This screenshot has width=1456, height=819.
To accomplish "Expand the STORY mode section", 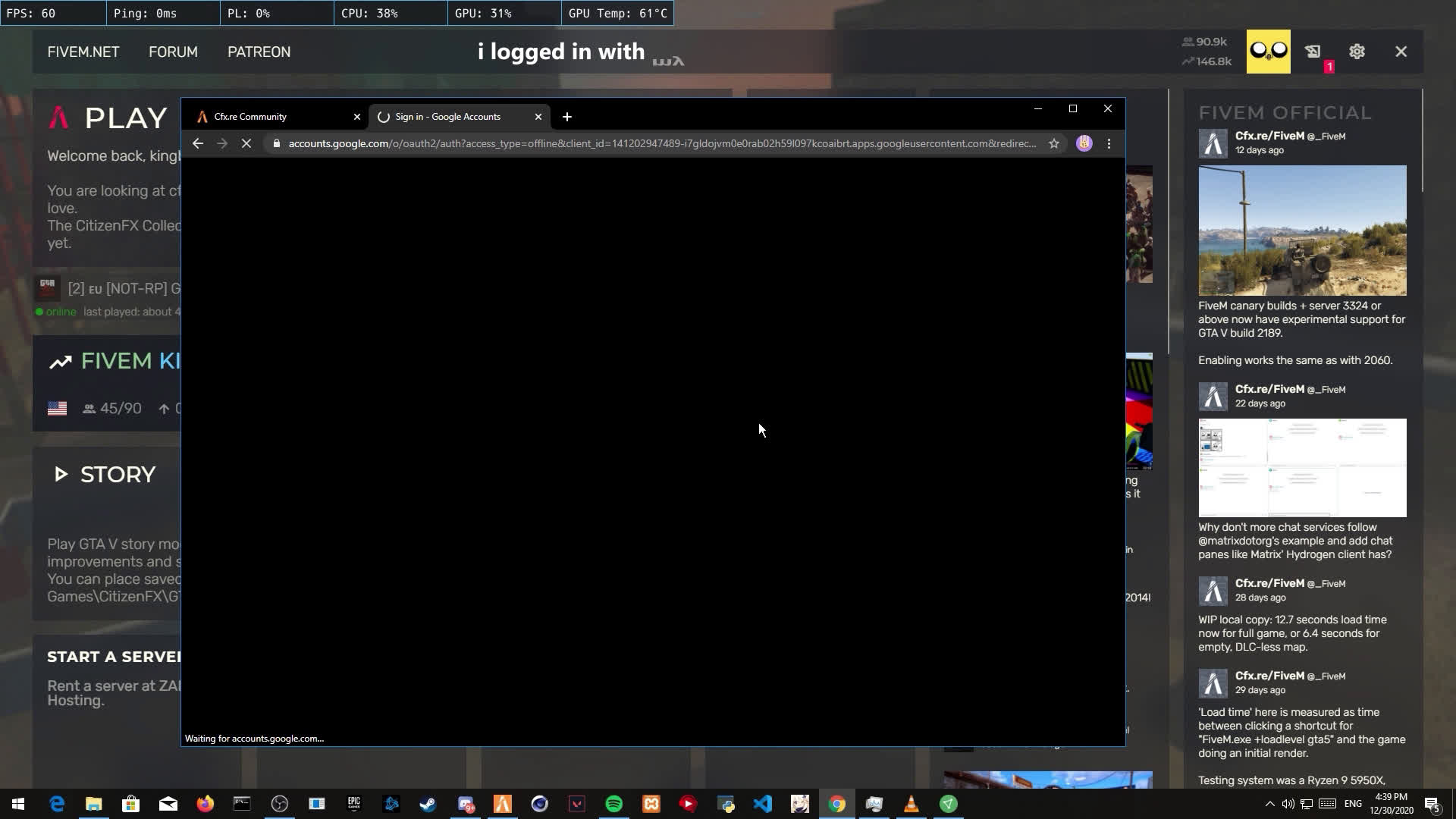I will point(105,475).
